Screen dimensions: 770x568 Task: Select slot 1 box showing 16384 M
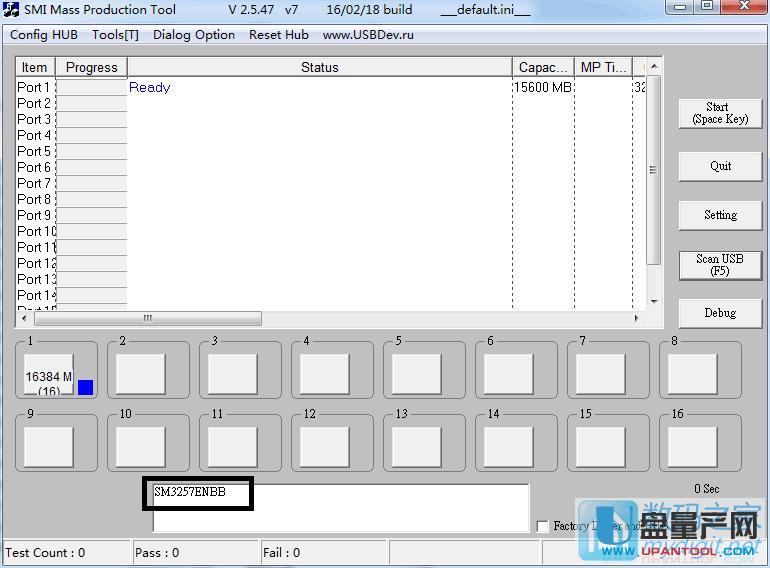pos(49,374)
